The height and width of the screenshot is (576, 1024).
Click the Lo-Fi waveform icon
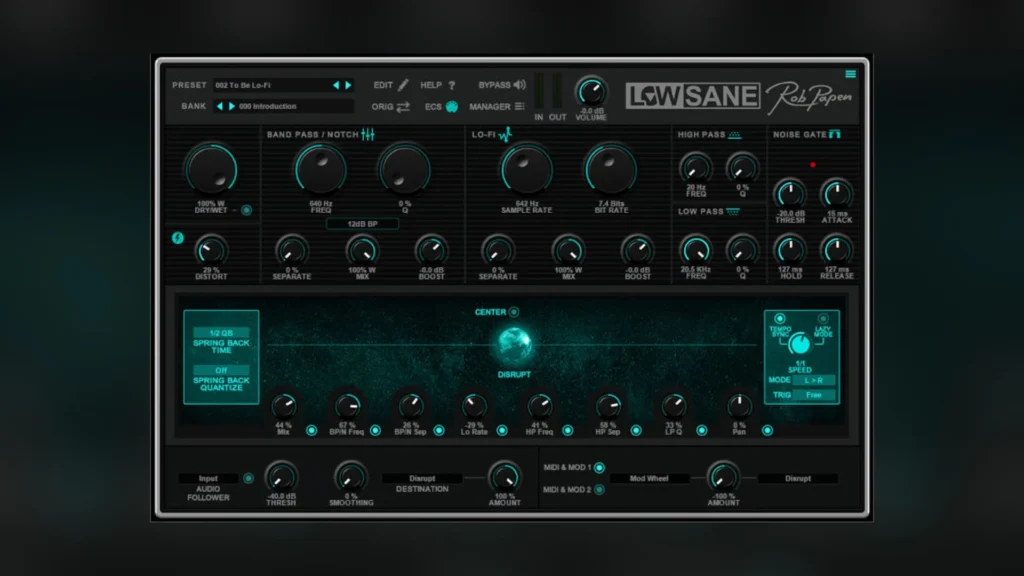tap(506, 135)
